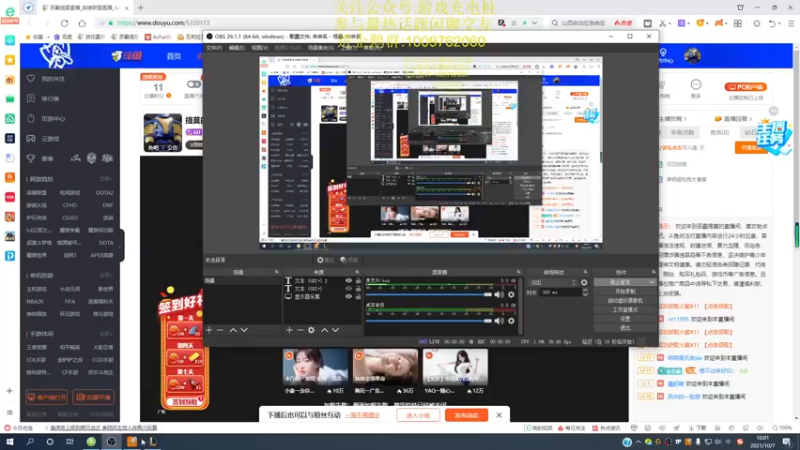This screenshot has width=800, height=450.
Task: Adjust desktop audio volume slider in mixer
Action: coord(429,321)
